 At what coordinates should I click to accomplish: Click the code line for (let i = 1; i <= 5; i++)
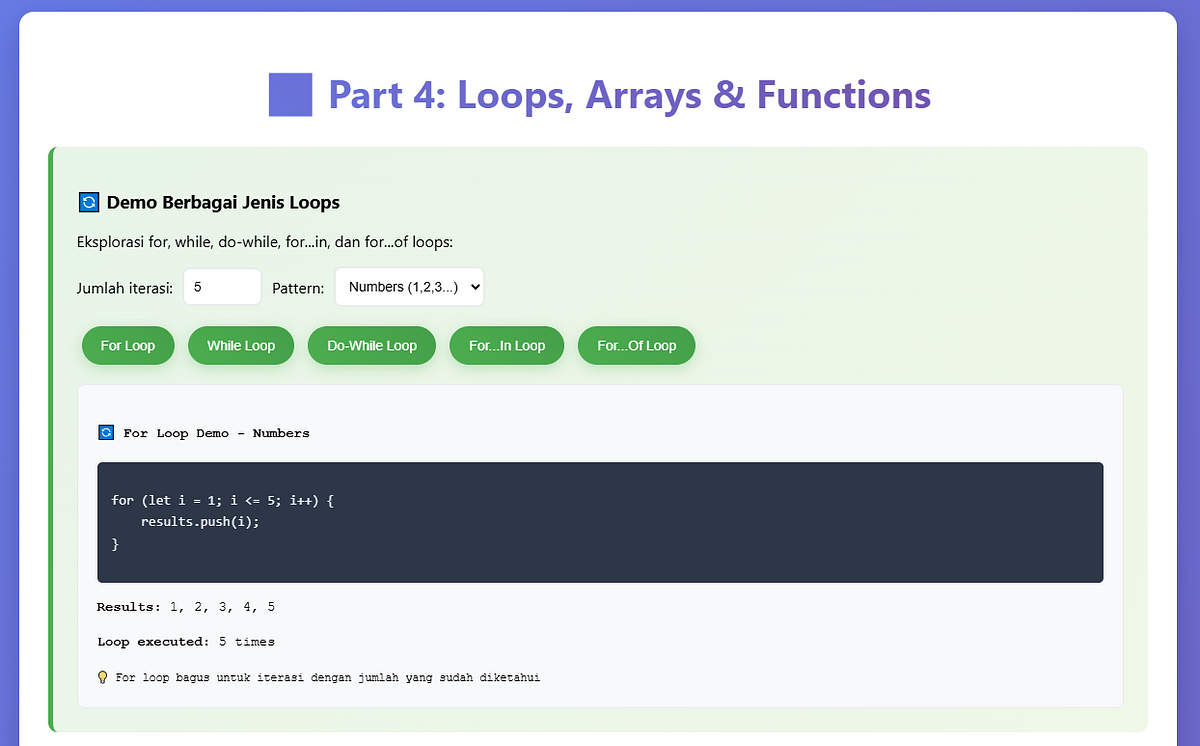click(222, 500)
